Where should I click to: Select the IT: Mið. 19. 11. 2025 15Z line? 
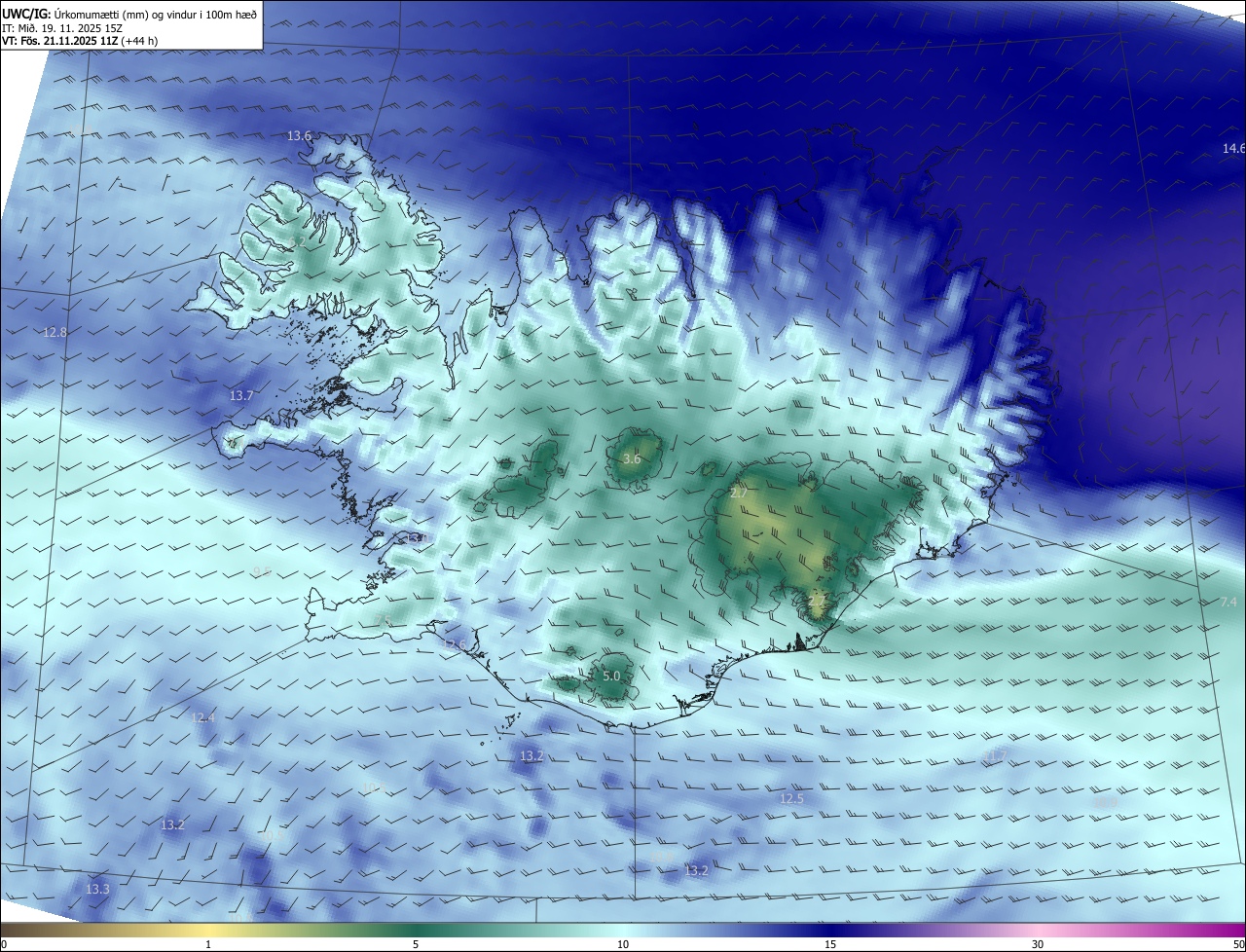[x=62, y=28]
